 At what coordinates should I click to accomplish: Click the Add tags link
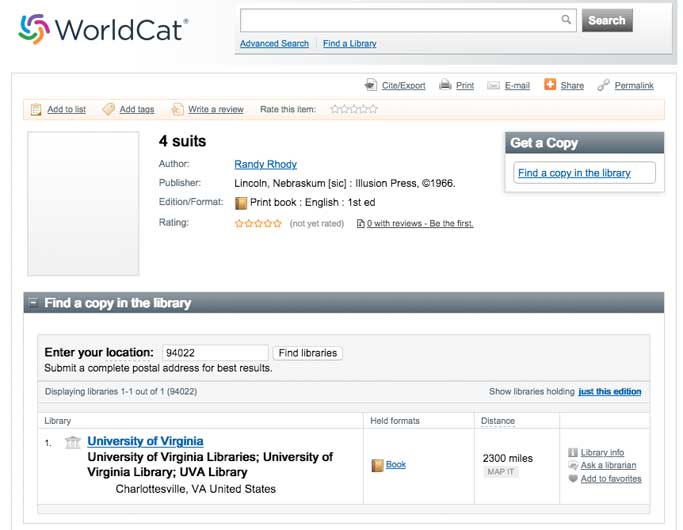[137, 109]
